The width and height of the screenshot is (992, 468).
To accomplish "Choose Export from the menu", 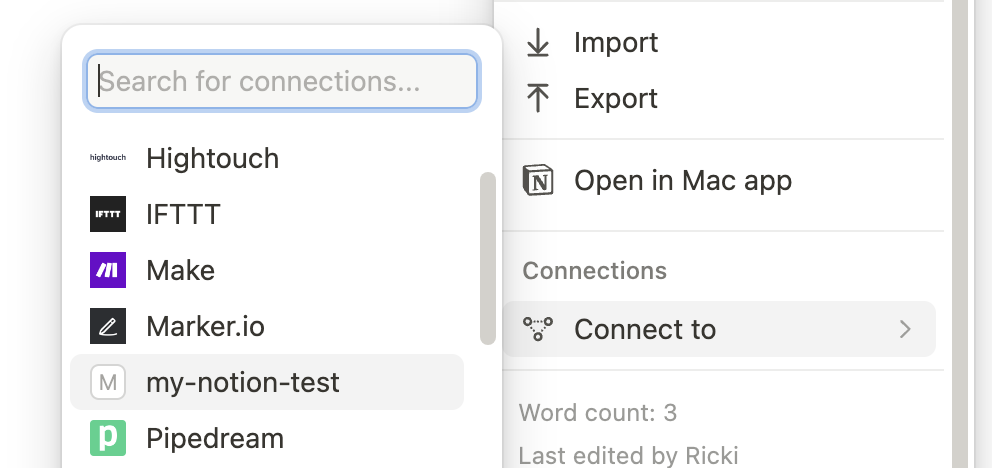I will tap(615, 98).
